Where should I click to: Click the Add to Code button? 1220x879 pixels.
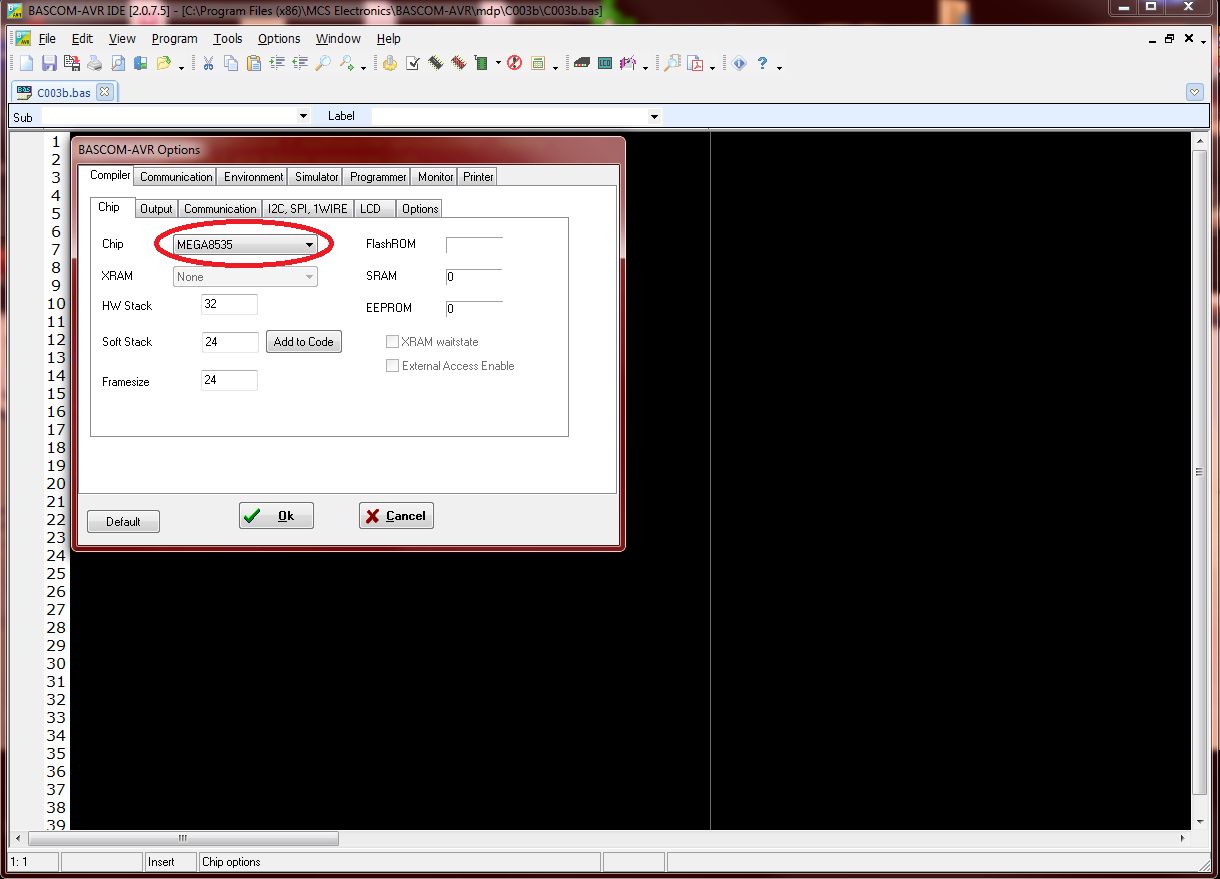[x=304, y=342]
